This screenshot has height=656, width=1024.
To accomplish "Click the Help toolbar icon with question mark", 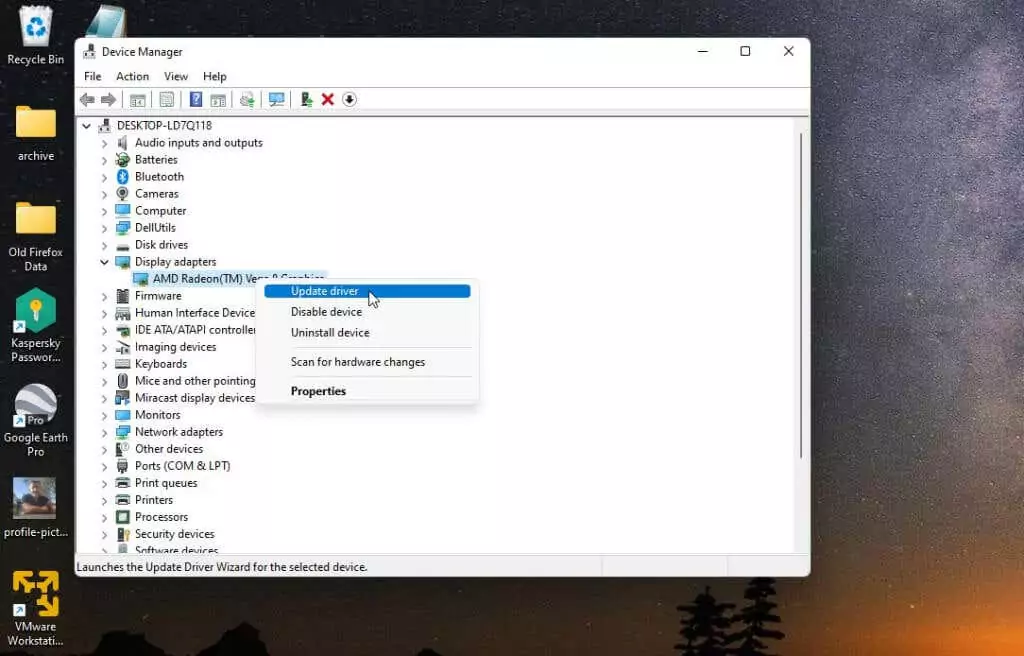I will (196, 99).
